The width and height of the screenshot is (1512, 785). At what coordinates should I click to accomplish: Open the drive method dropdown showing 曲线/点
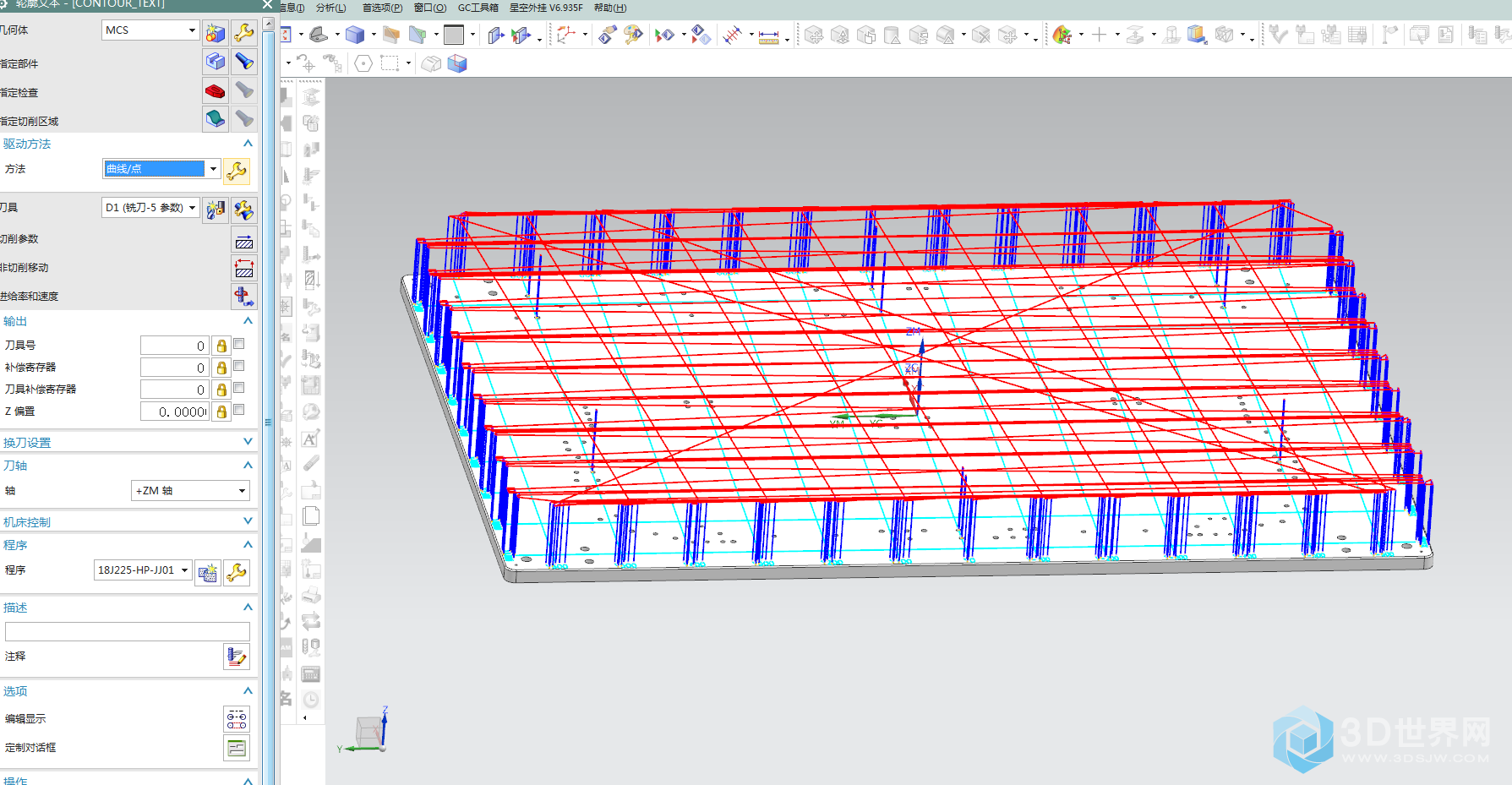[161, 168]
